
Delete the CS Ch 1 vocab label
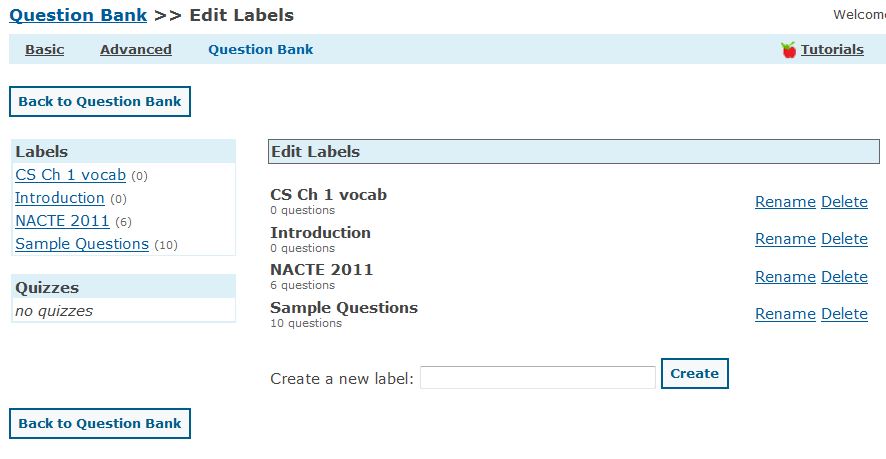tap(844, 202)
